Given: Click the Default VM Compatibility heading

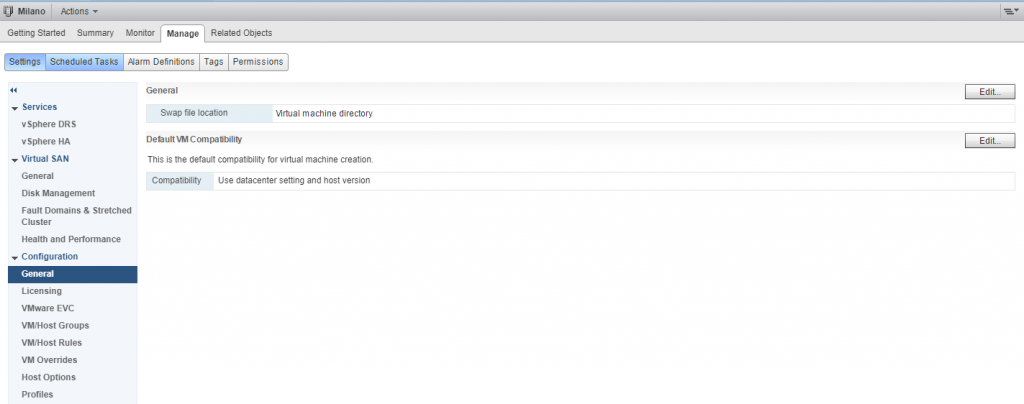Looking at the screenshot, I should coord(194,140).
